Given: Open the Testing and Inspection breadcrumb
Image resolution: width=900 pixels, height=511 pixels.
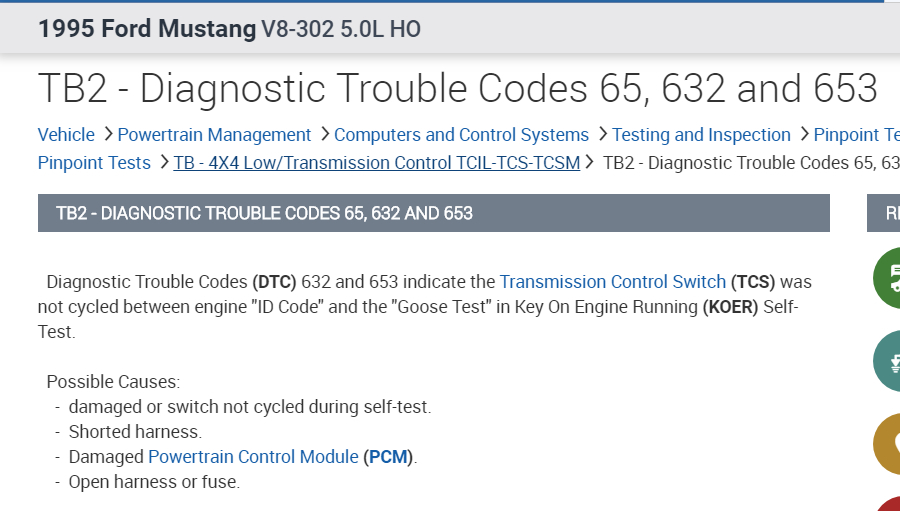Looking at the screenshot, I should point(701,135).
